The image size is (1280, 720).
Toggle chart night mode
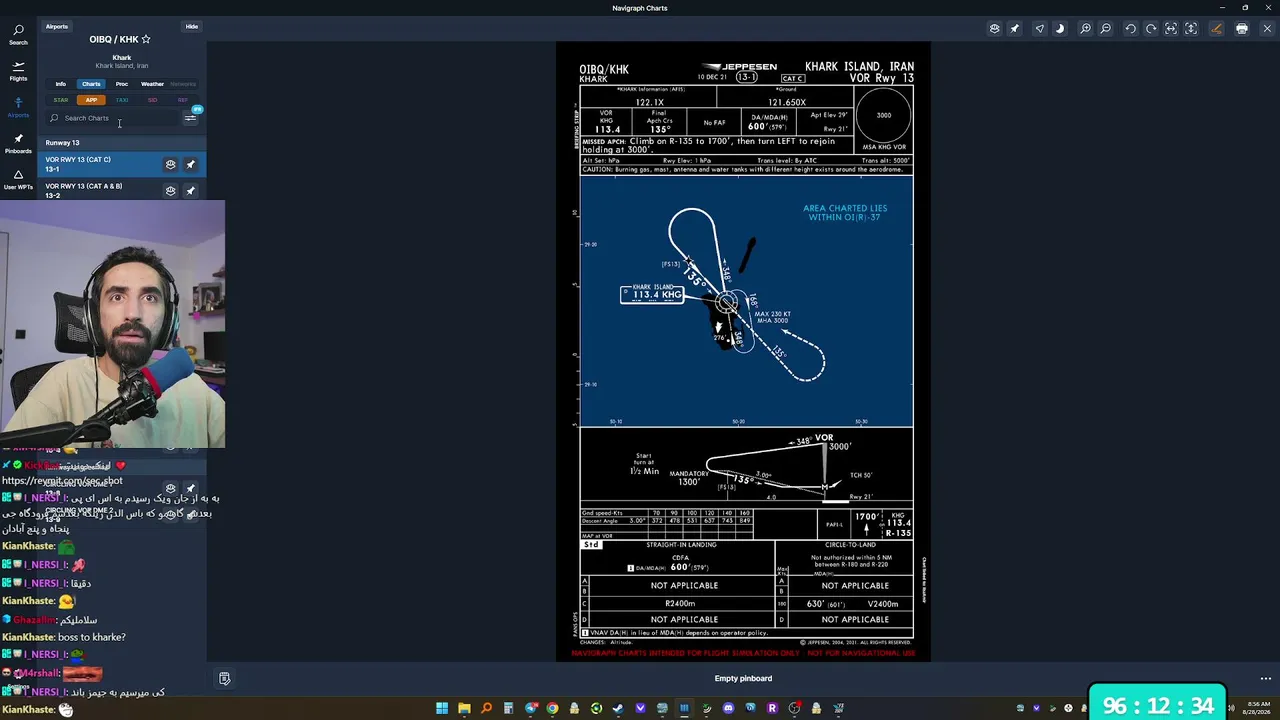[x=1060, y=29]
